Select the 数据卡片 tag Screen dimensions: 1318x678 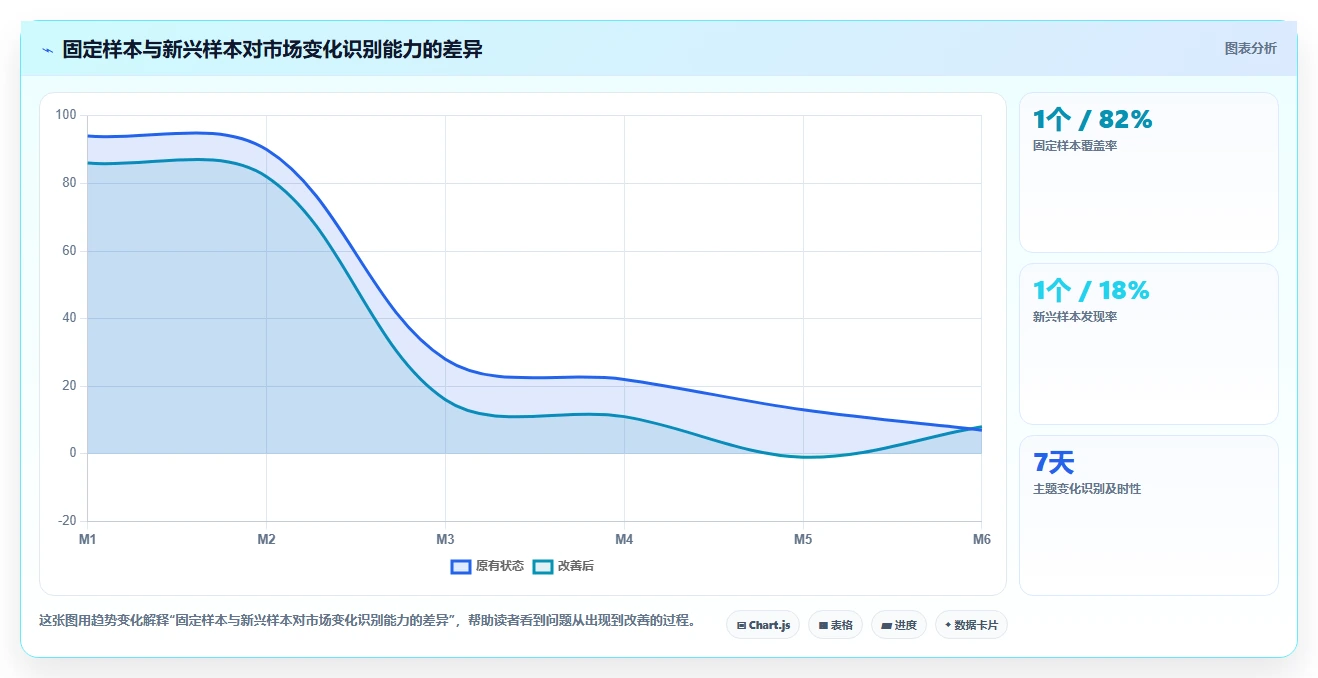click(971, 625)
